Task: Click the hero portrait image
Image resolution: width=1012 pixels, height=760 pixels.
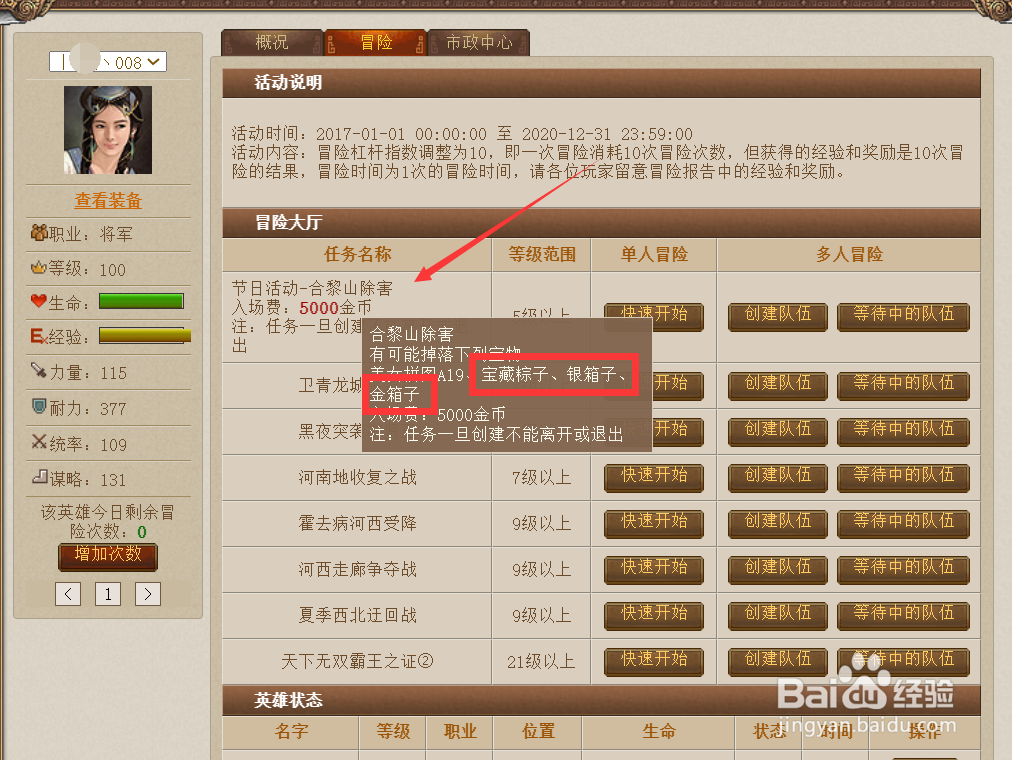Action: tap(108, 130)
